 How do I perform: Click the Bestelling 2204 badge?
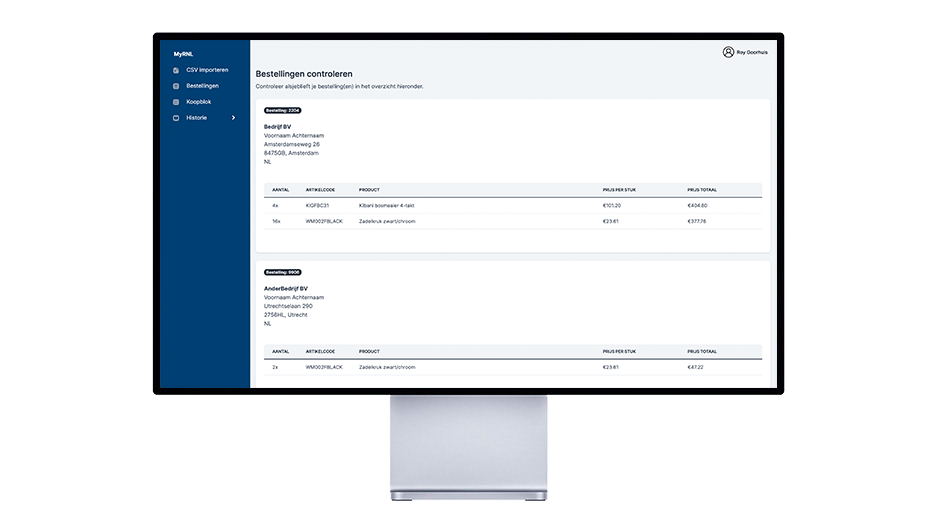pyautogui.click(x=282, y=110)
